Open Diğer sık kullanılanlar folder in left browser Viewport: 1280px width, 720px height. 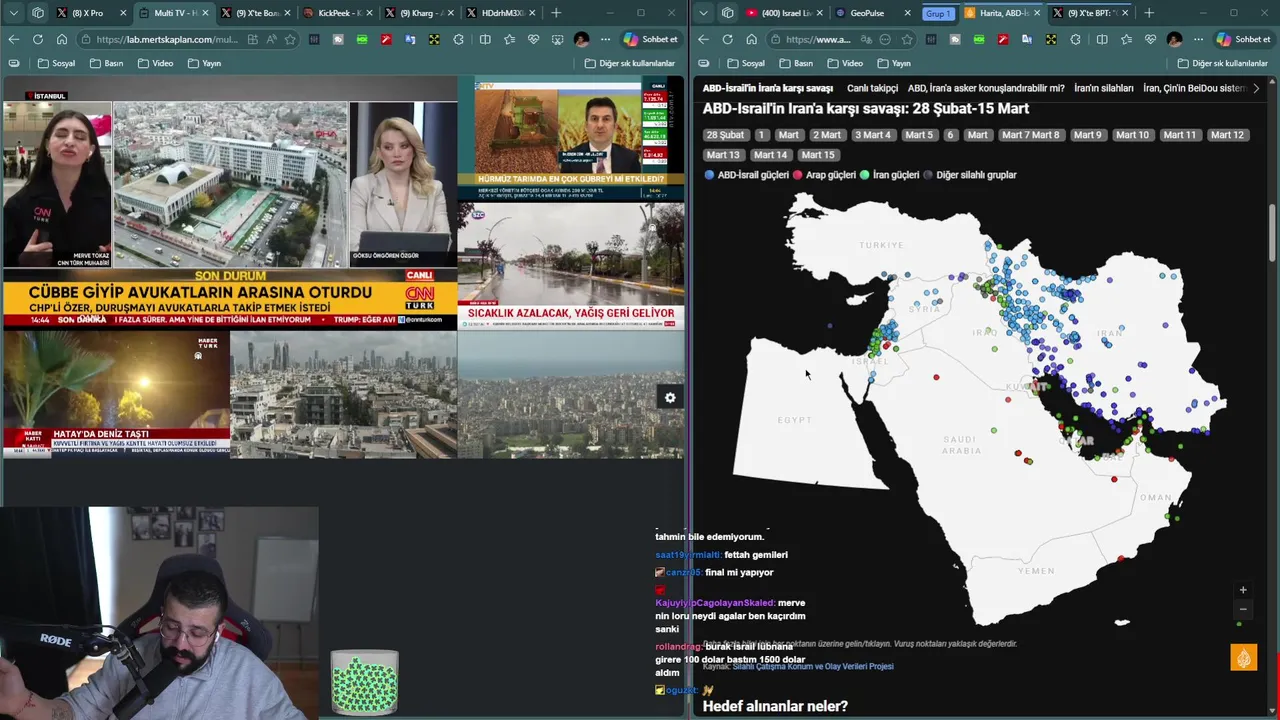(x=630, y=63)
